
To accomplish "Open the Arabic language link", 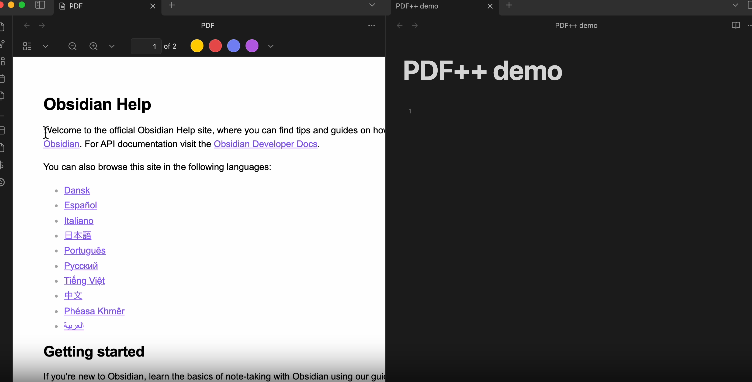I will tap(74, 326).
